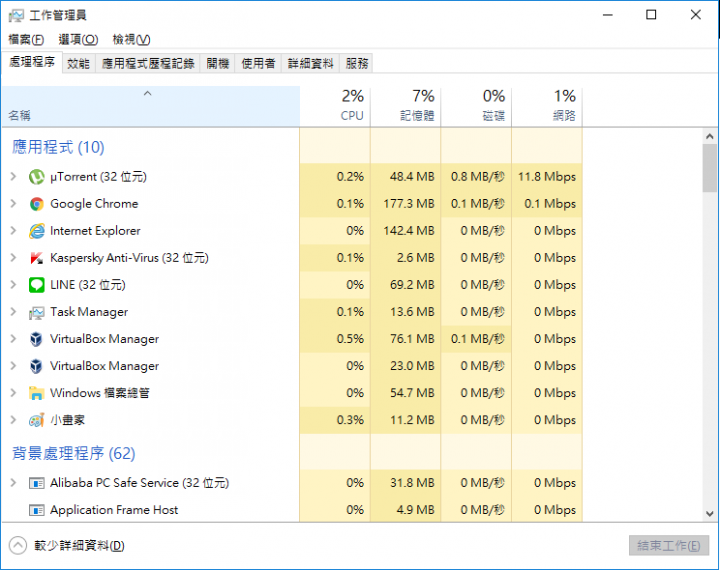This screenshot has width=720, height=570.
Task: Click the Application Frame Host icon
Action: [x=36, y=510]
